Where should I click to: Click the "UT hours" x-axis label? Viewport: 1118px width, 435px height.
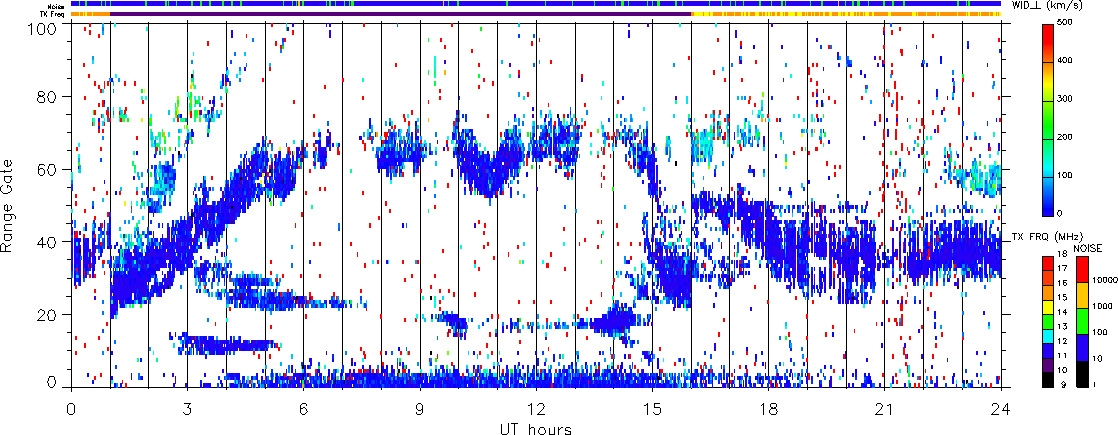(x=535, y=428)
